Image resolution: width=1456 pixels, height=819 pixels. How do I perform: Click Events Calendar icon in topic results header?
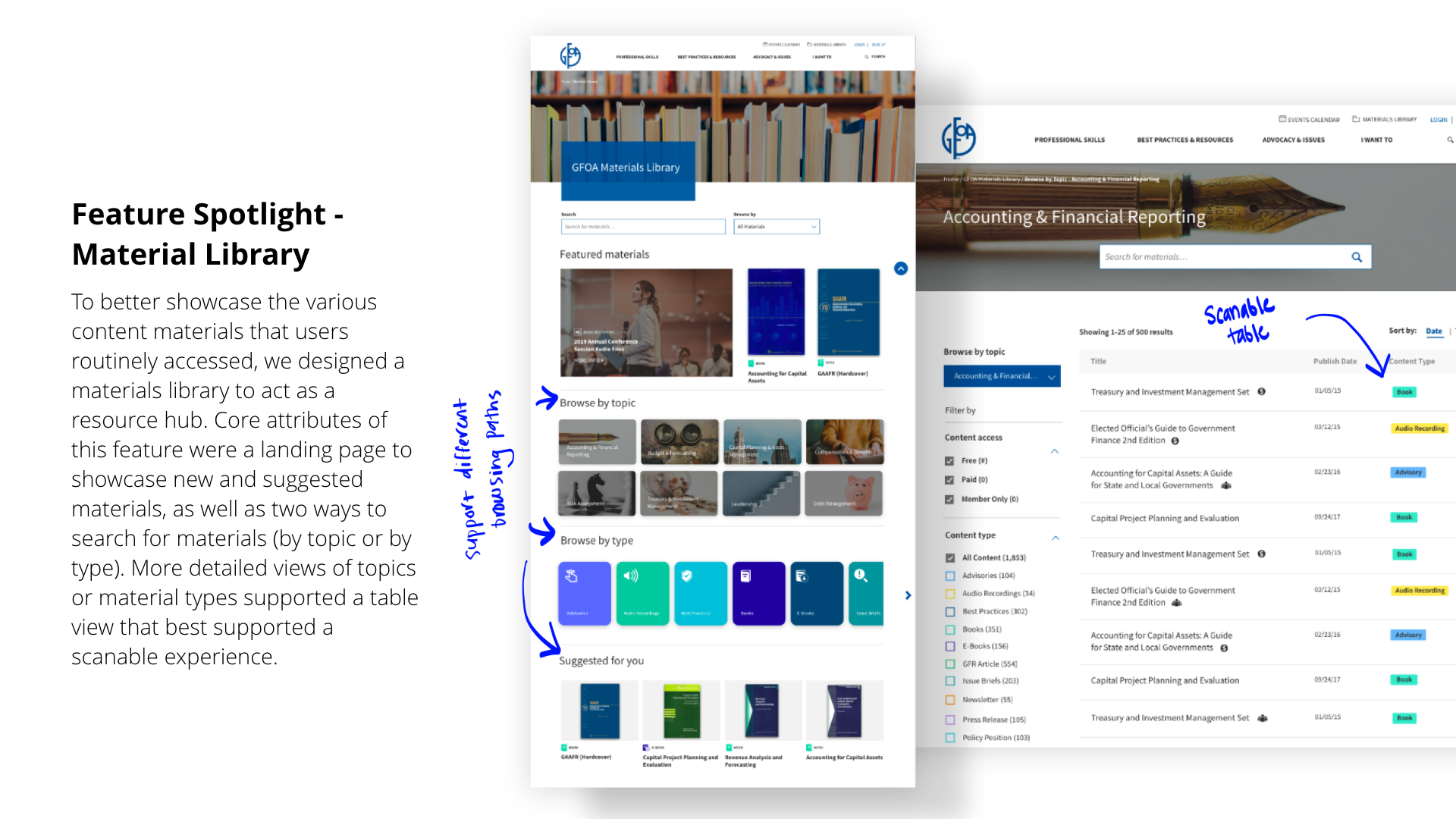(1282, 119)
